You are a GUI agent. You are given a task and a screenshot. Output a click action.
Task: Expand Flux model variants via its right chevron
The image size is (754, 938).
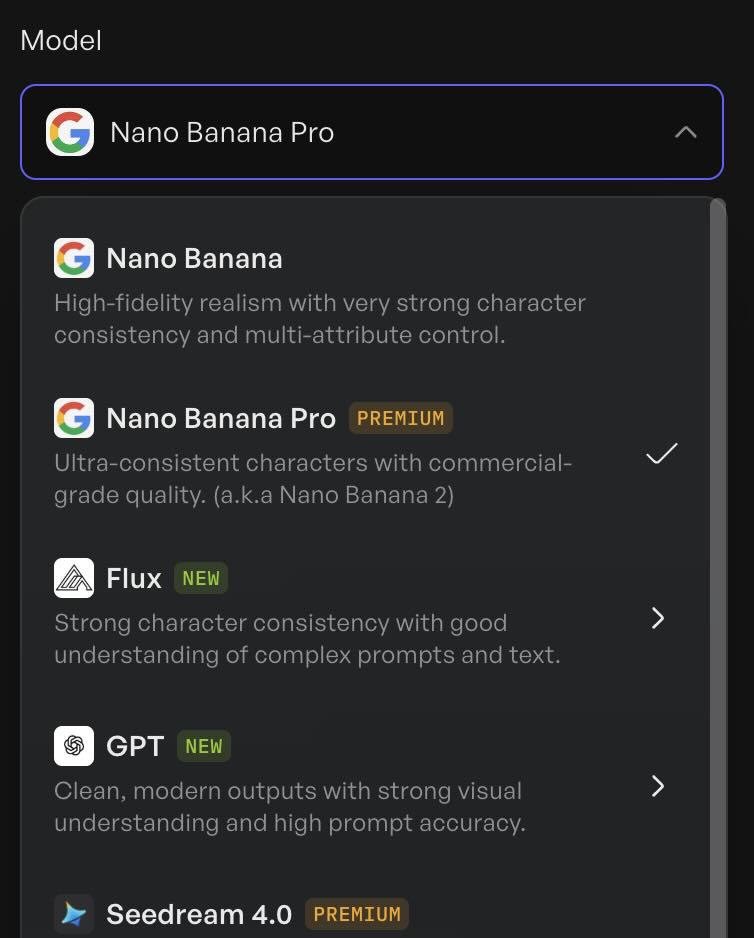[x=658, y=618]
